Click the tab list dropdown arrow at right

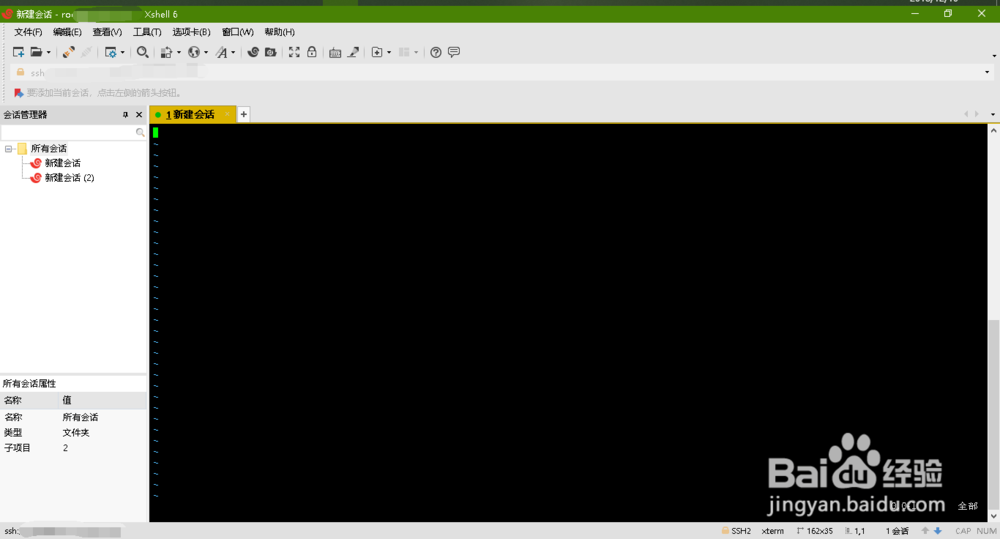point(992,115)
